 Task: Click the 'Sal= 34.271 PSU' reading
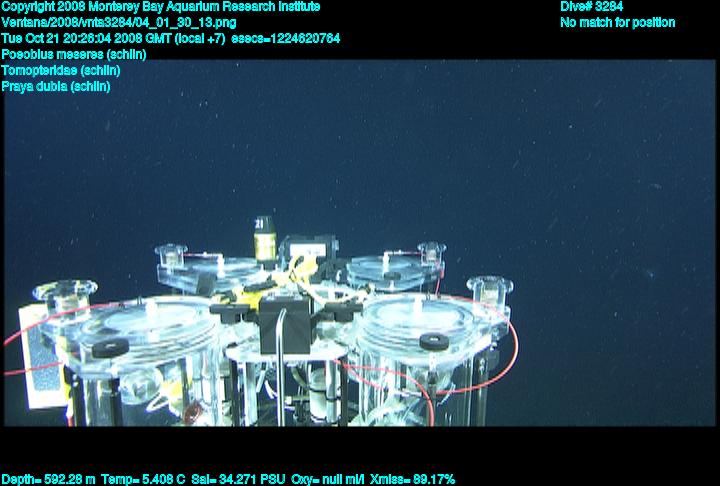point(238,480)
